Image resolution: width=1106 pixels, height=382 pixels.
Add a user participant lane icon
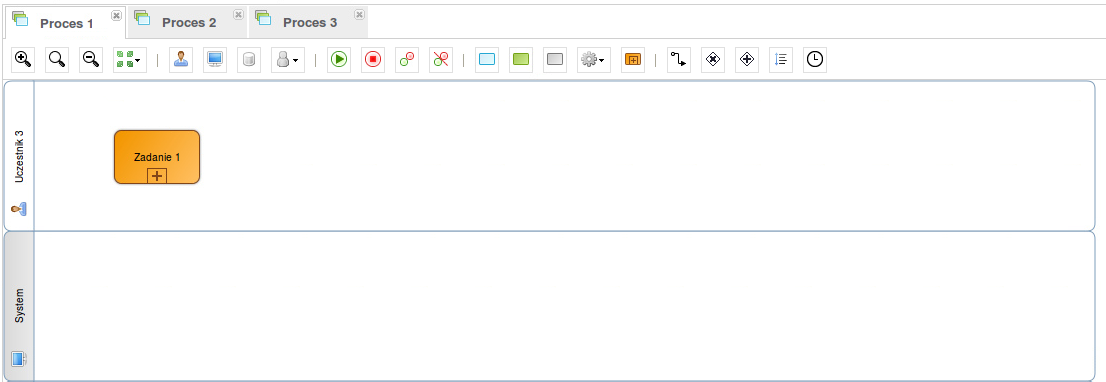pyautogui.click(x=181, y=60)
